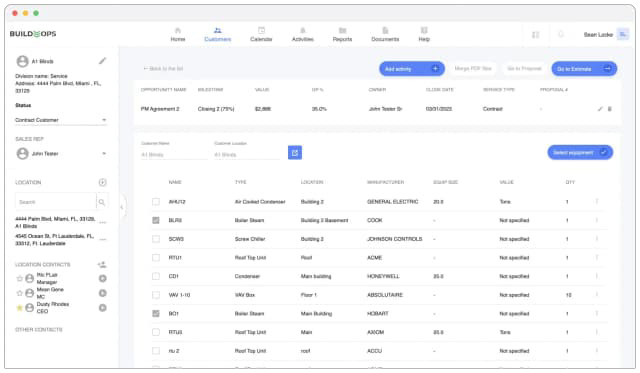Uncheck the BLR3 Boiler Steam checkbox
The image size is (640, 373).
[156, 220]
